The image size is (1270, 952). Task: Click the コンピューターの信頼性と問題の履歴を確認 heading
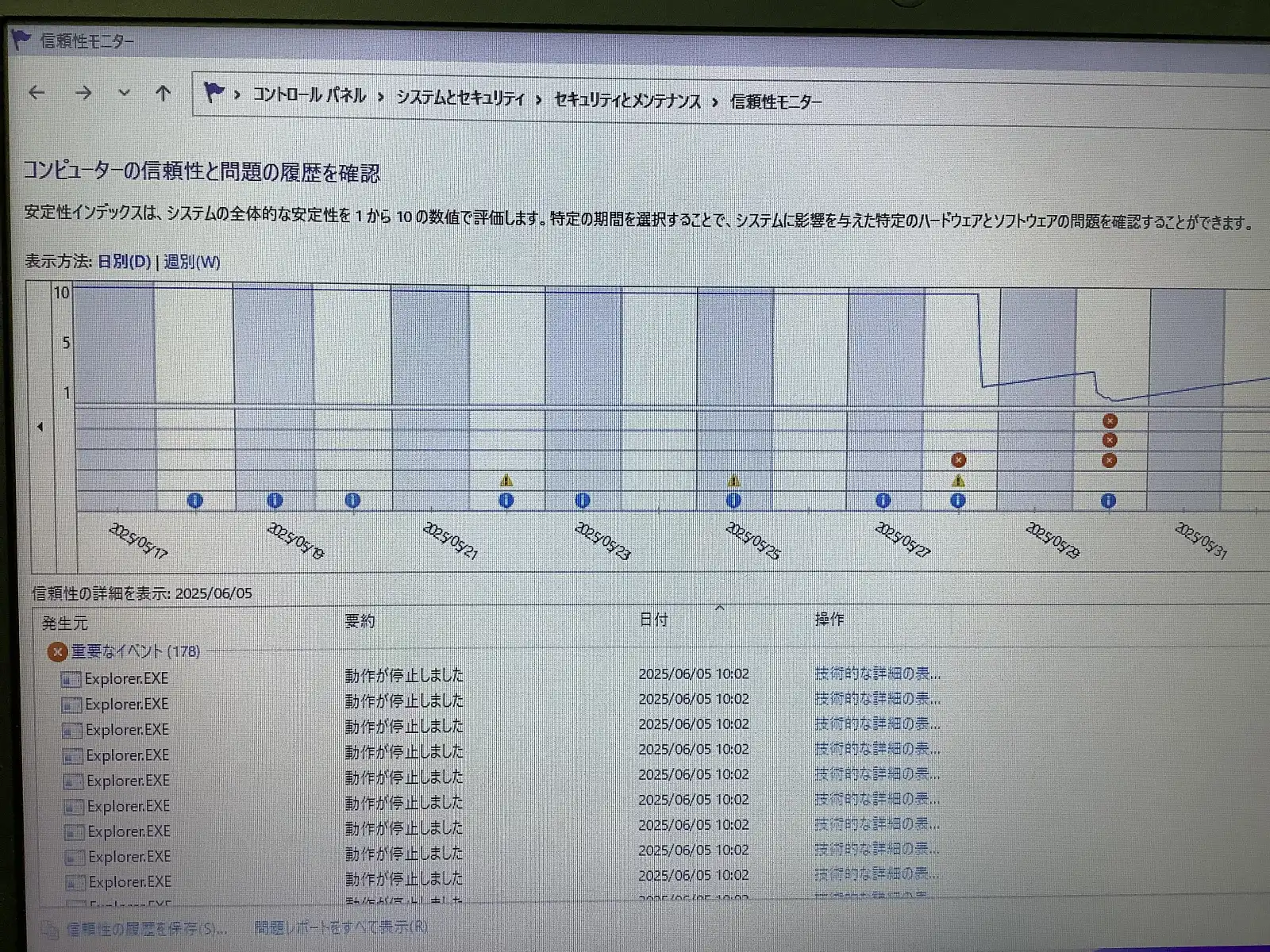pyautogui.click(x=202, y=171)
